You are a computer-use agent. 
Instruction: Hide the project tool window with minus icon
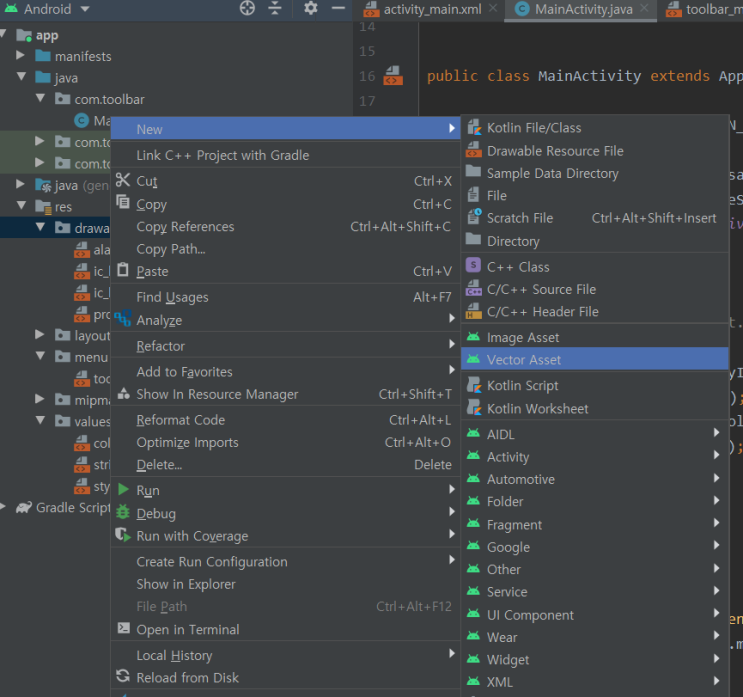(x=338, y=8)
